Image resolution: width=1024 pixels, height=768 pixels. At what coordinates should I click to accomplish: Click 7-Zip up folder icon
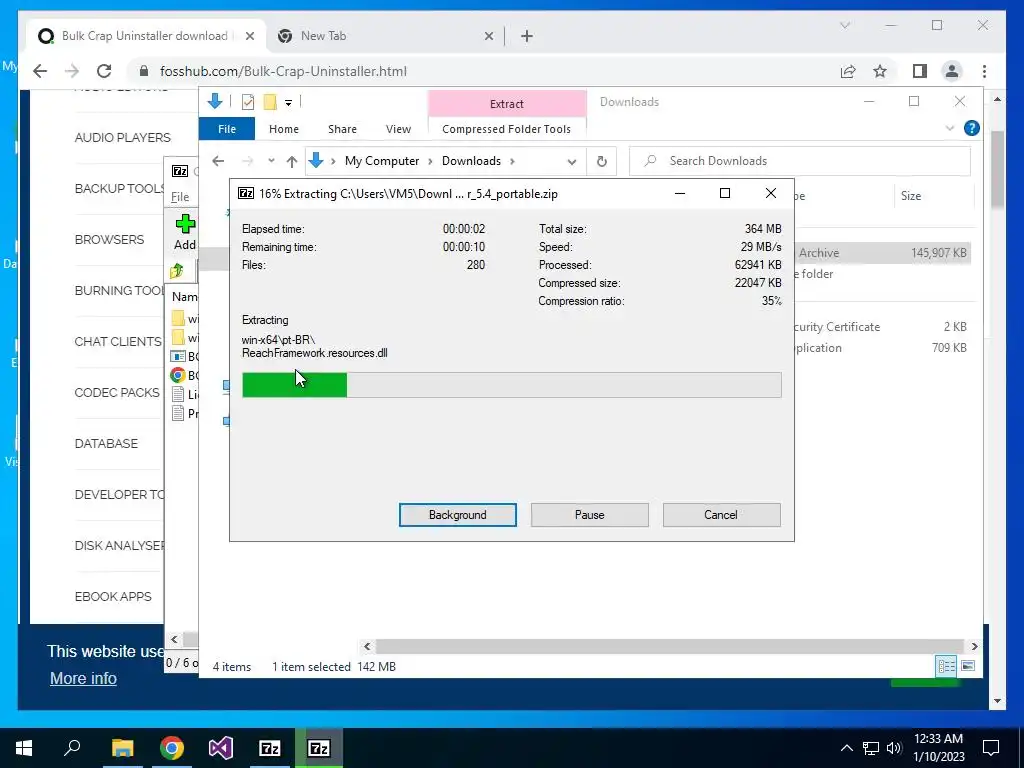[x=177, y=270]
